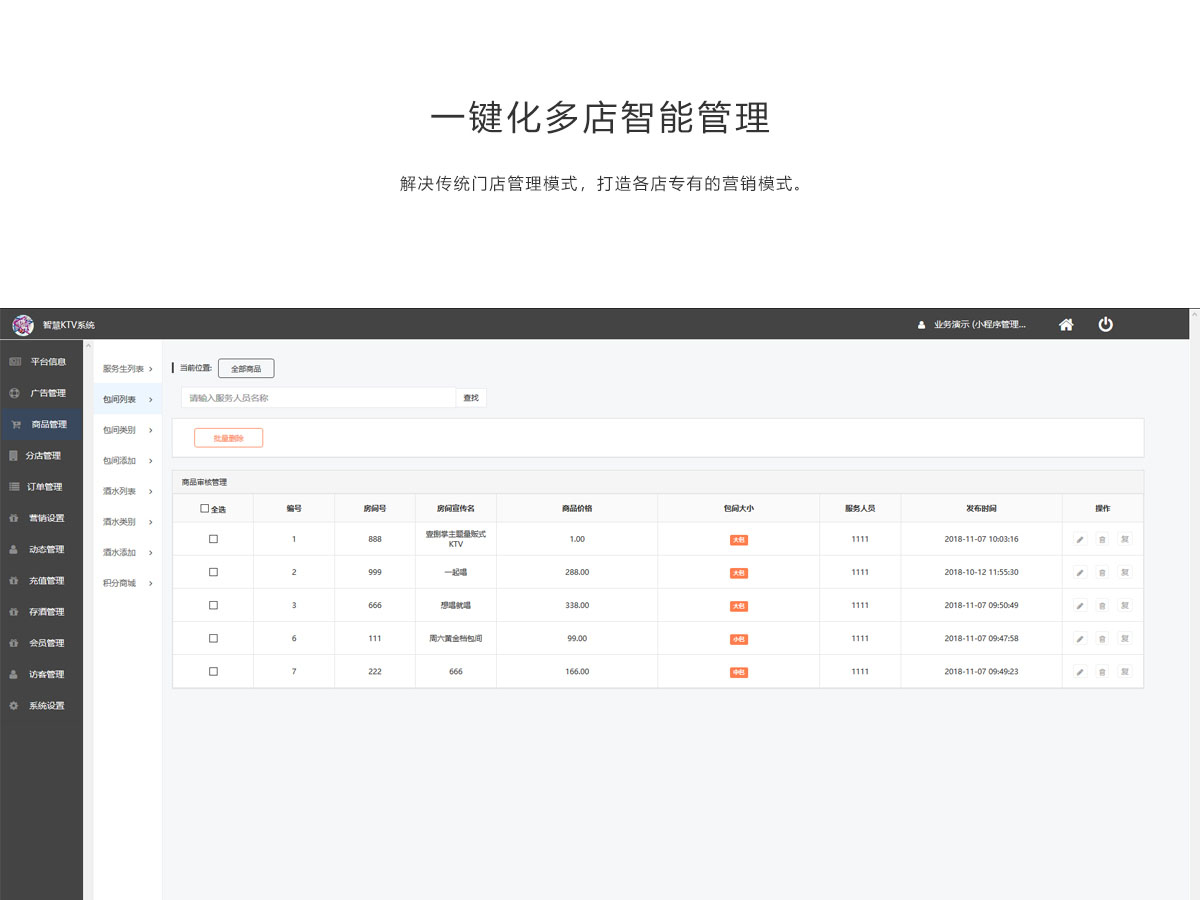Click the right-side vertical page scrollbar
The height and width of the screenshot is (900, 1200).
[1194, 604]
